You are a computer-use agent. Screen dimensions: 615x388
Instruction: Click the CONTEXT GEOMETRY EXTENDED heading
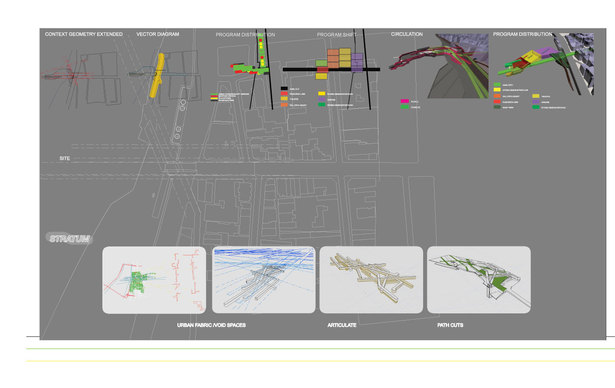(84, 34)
